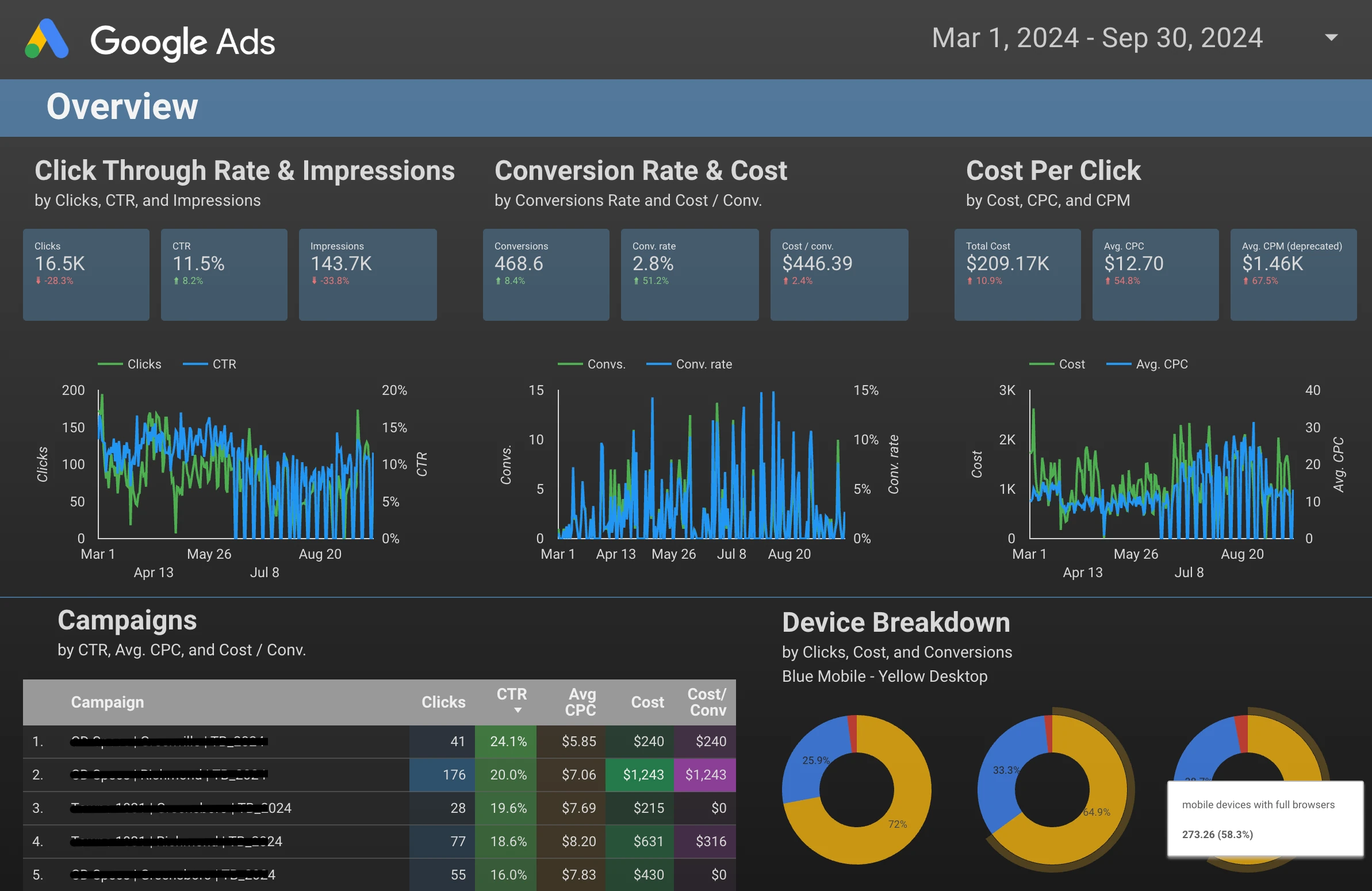Click the 72% yellow slice of first donut

(x=897, y=824)
